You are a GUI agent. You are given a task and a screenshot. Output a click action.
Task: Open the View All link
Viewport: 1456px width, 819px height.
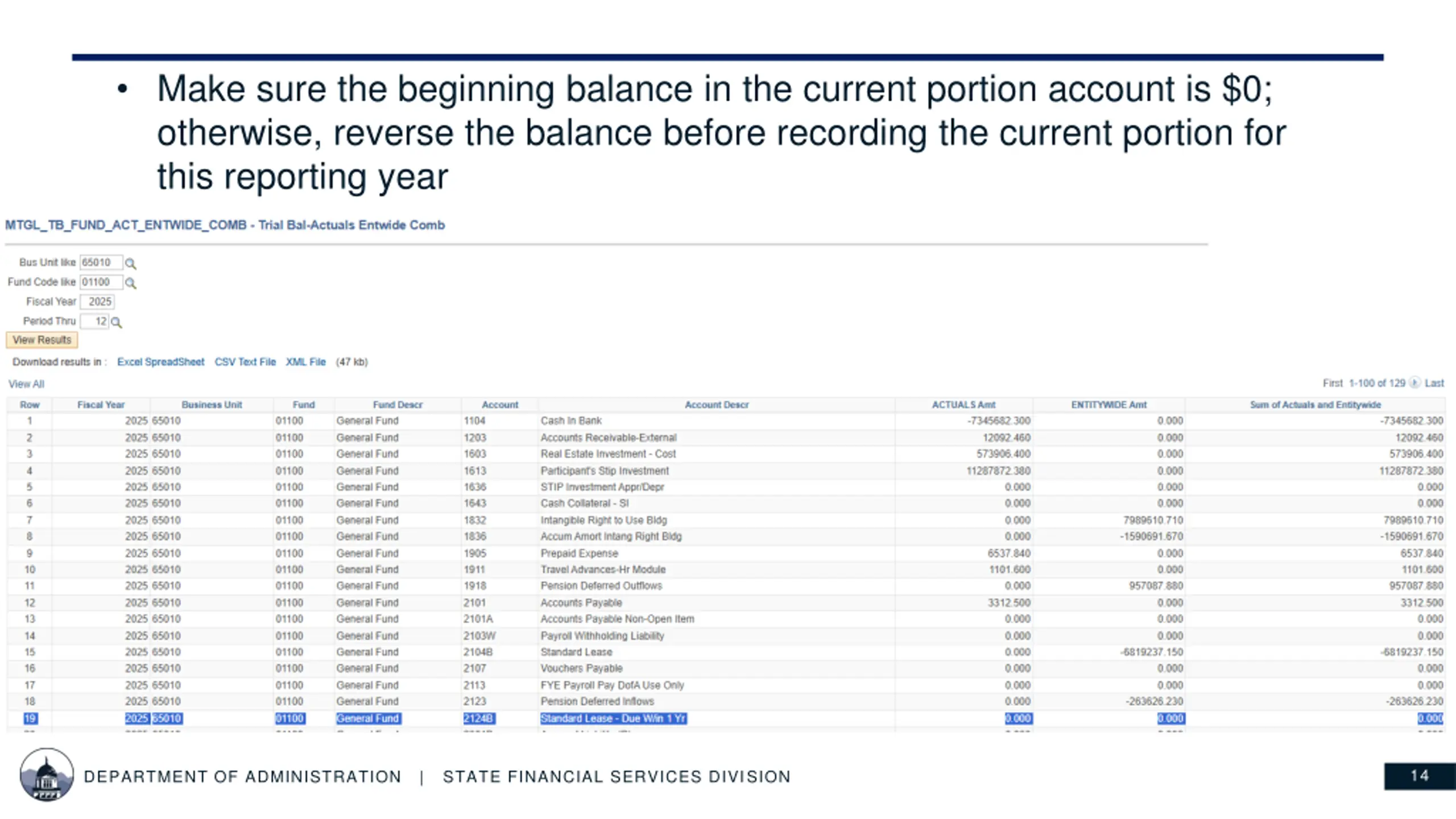(x=26, y=384)
